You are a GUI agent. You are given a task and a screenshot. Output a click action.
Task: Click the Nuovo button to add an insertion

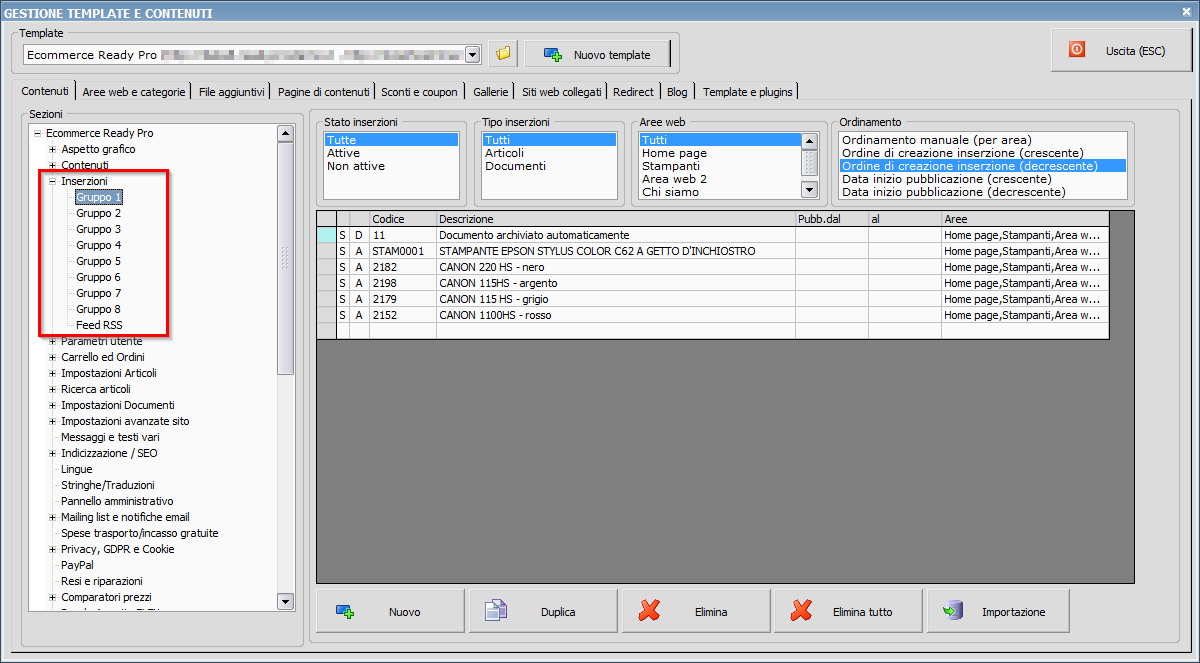click(391, 612)
